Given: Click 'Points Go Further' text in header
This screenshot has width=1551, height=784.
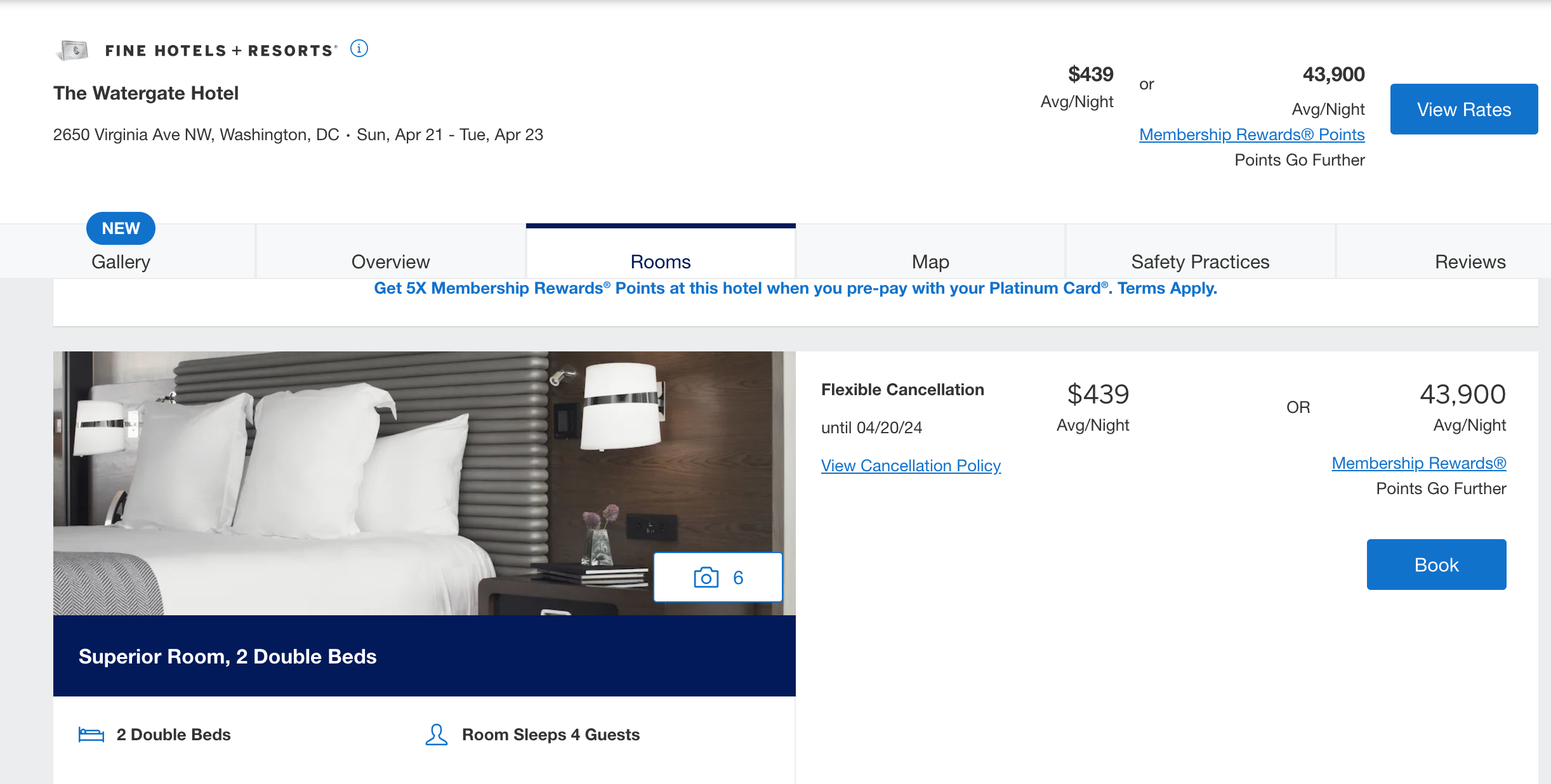Looking at the screenshot, I should coord(1300,160).
